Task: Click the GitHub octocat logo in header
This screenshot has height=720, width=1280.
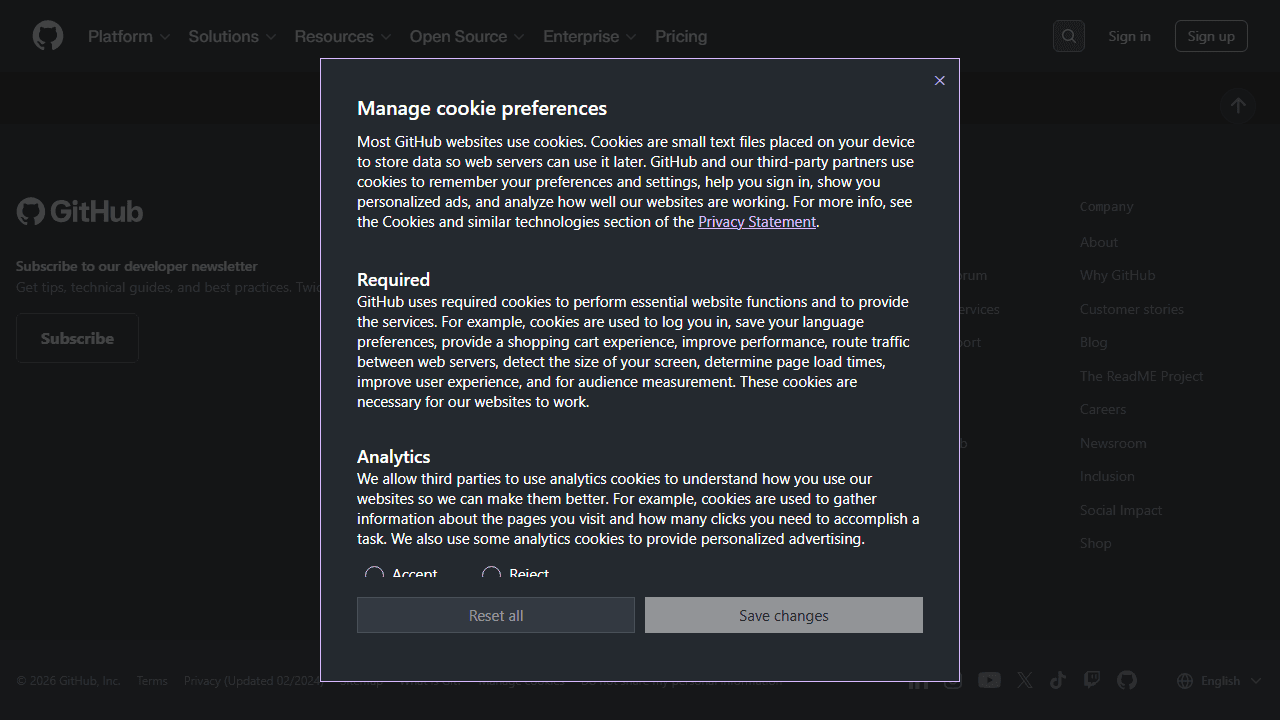Action: pyautogui.click(x=48, y=36)
